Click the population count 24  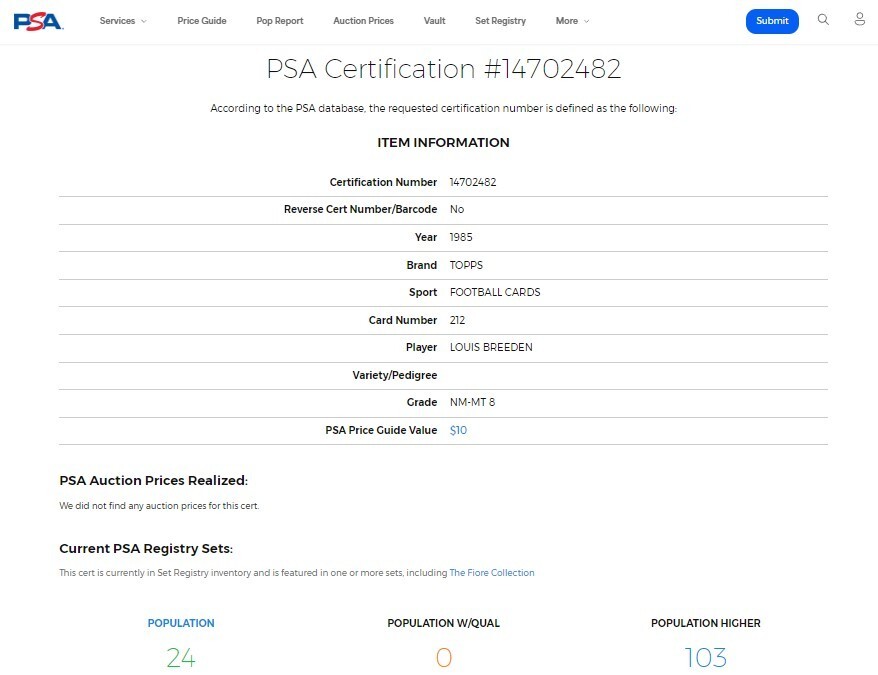point(181,658)
